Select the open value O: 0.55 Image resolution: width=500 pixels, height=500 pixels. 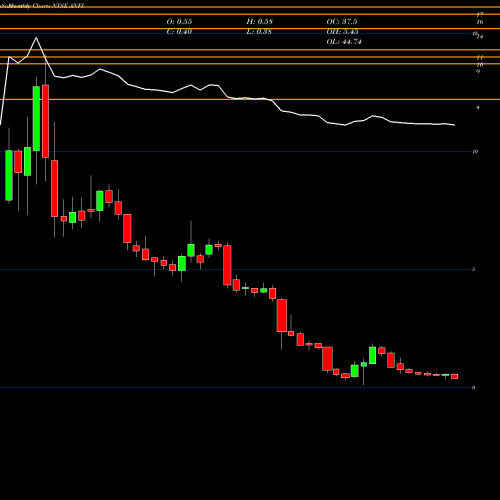pos(179,22)
